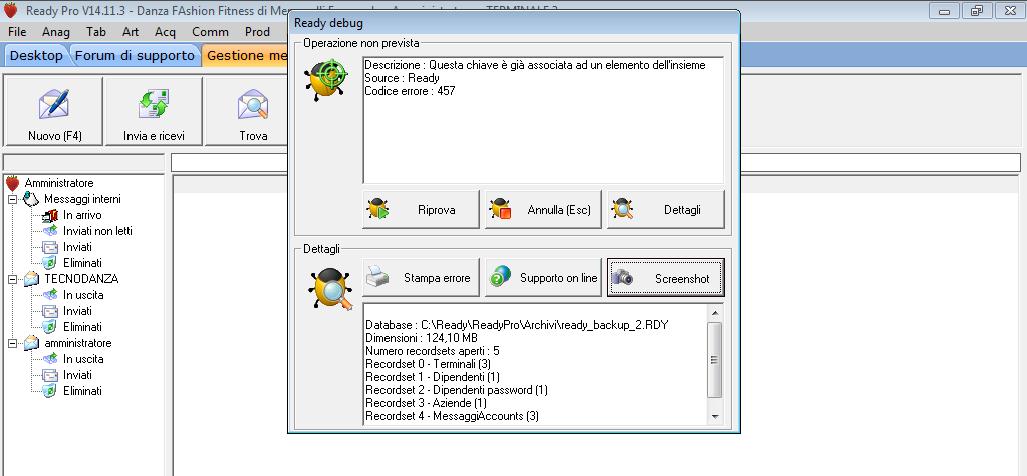Click the details list scrollbar thumb
The height and width of the screenshot is (476, 1027).
(x=715, y=359)
